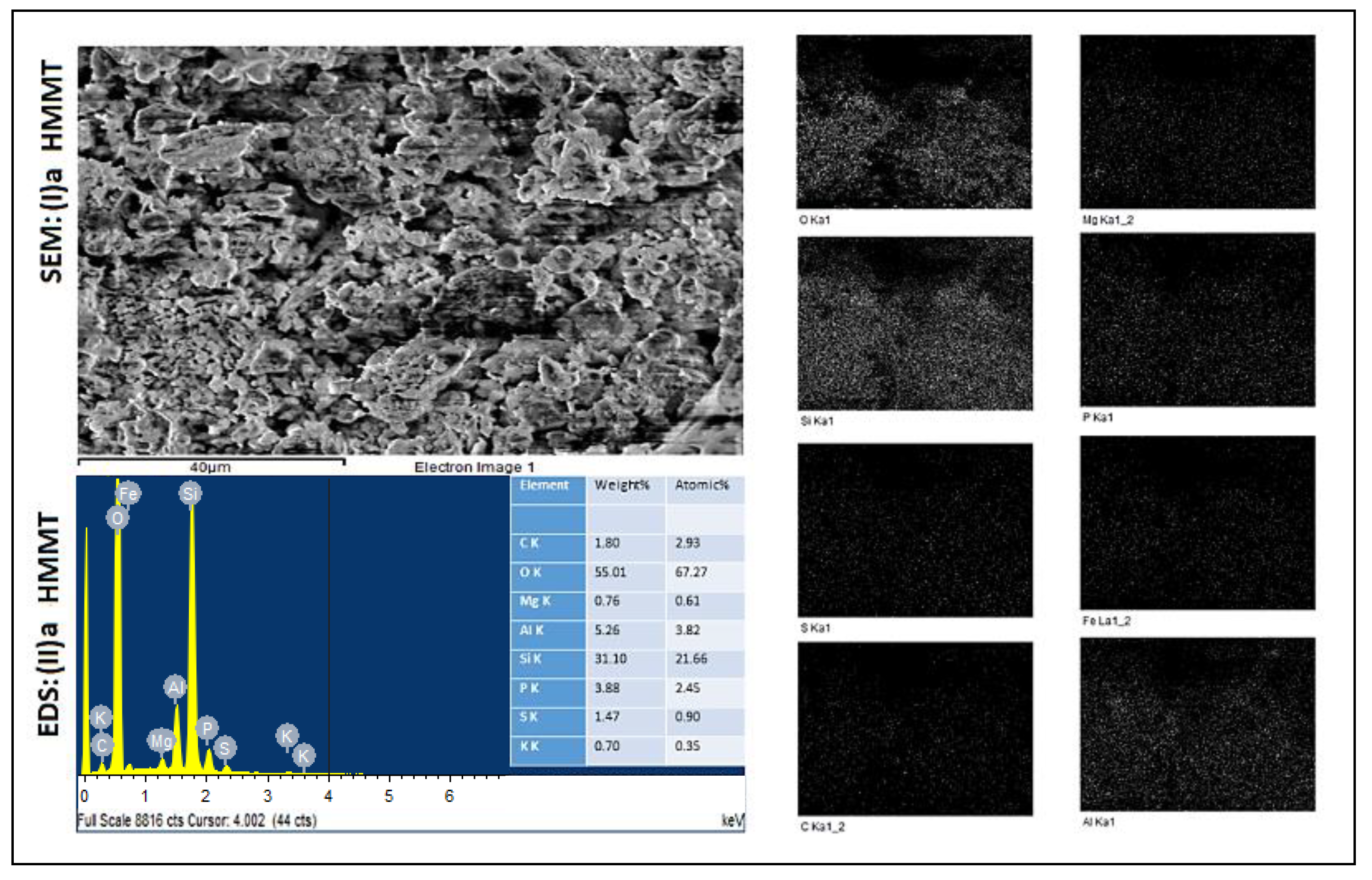Open the O Ka1 element map
Viewport: 1372px width, 880px height.
(x=914, y=122)
